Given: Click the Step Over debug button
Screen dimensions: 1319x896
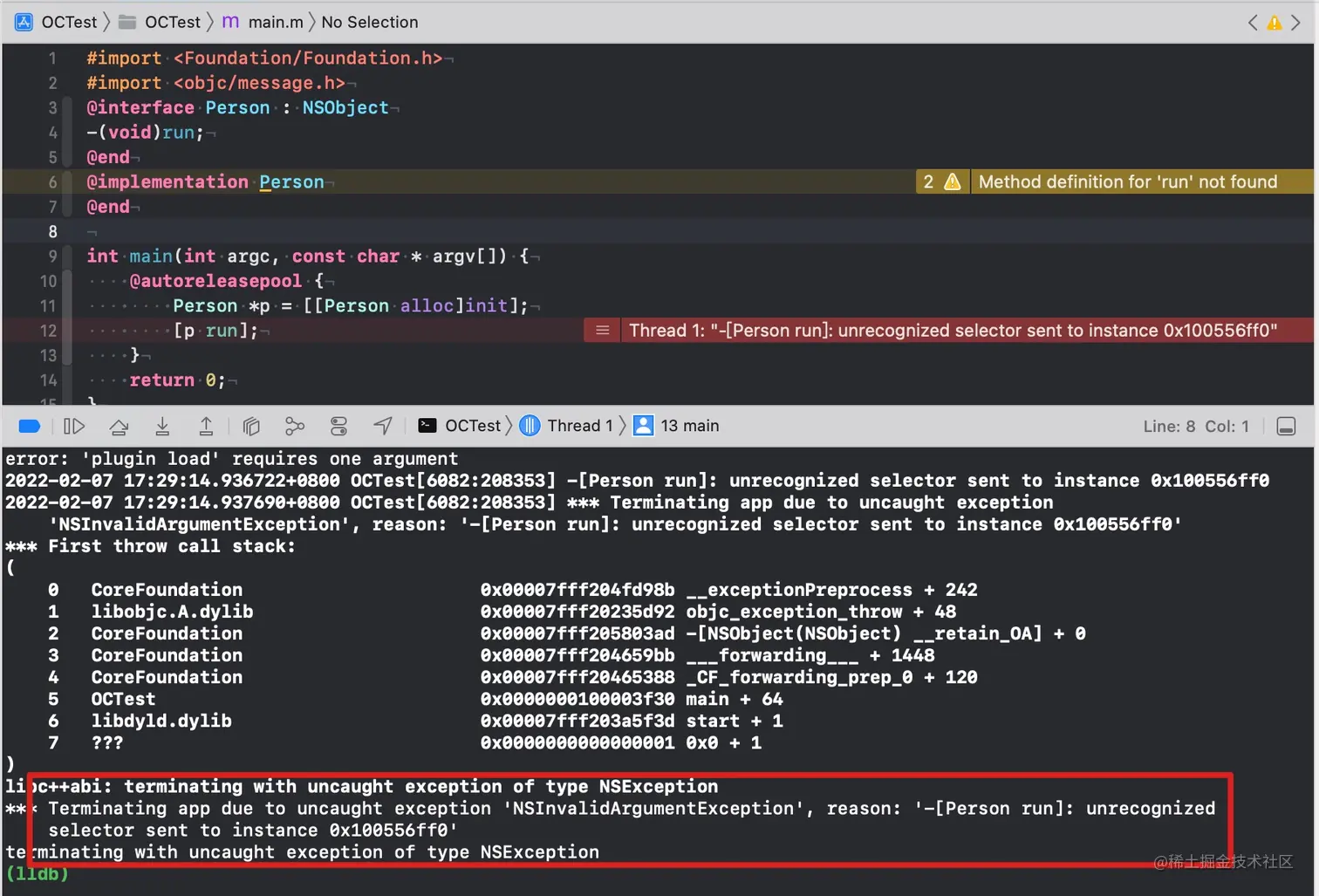Looking at the screenshot, I should click(119, 426).
